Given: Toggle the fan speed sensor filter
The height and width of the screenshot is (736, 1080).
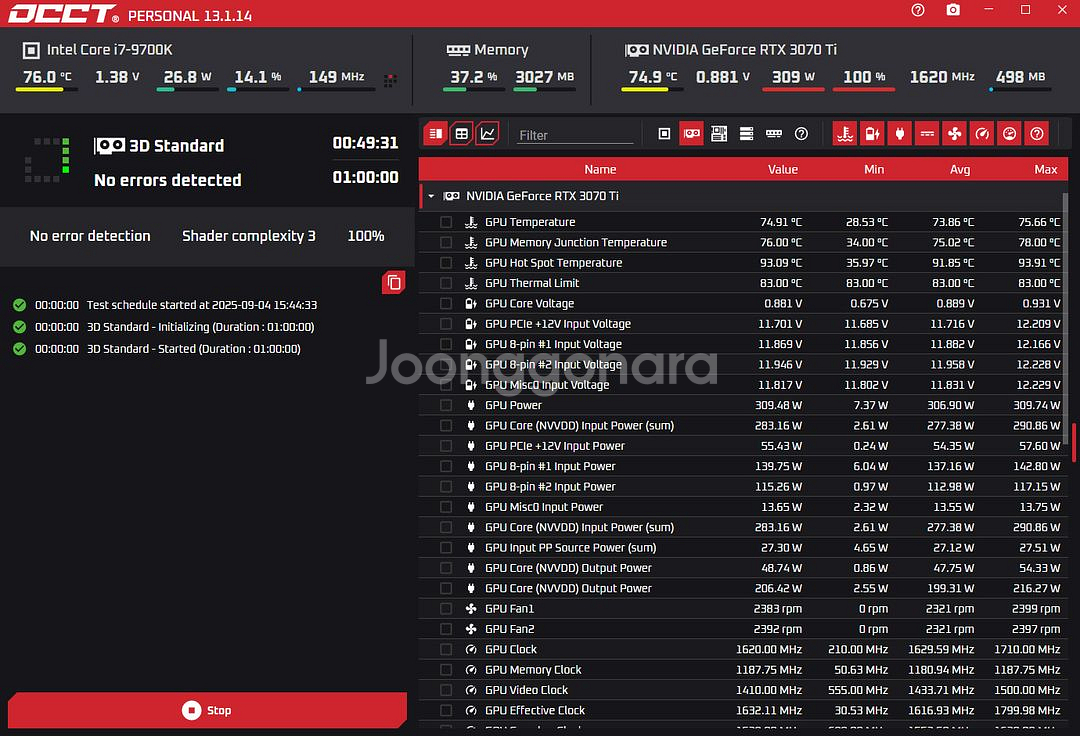Looking at the screenshot, I should (x=955, y=134).
